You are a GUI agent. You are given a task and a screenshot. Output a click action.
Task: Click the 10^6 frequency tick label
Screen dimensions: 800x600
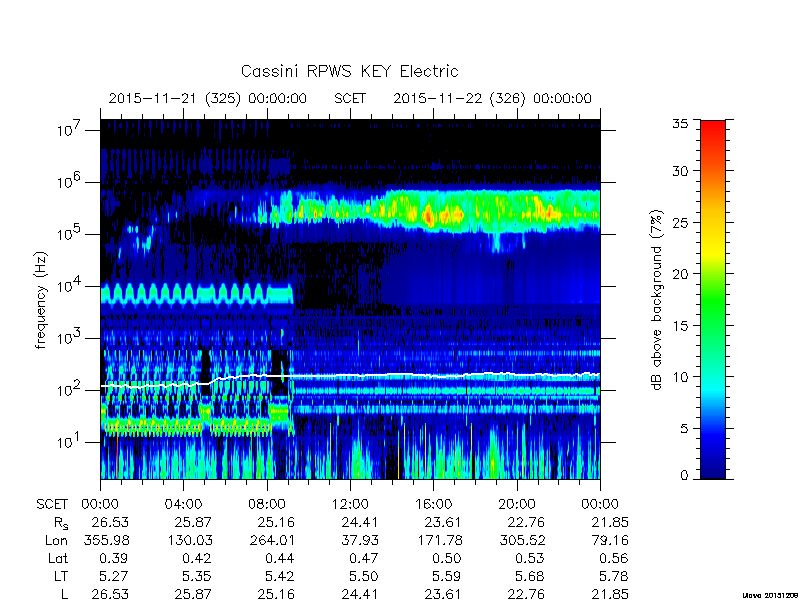(70, 181)
